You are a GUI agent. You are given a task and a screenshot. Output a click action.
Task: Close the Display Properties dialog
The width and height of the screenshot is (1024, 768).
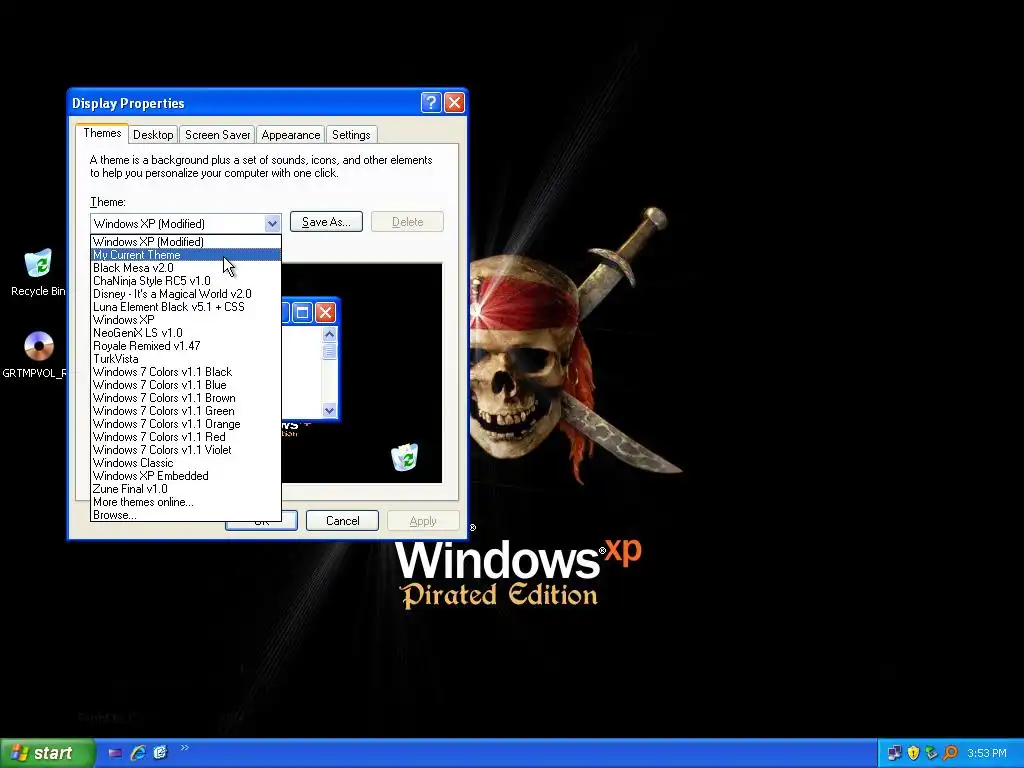455,103
